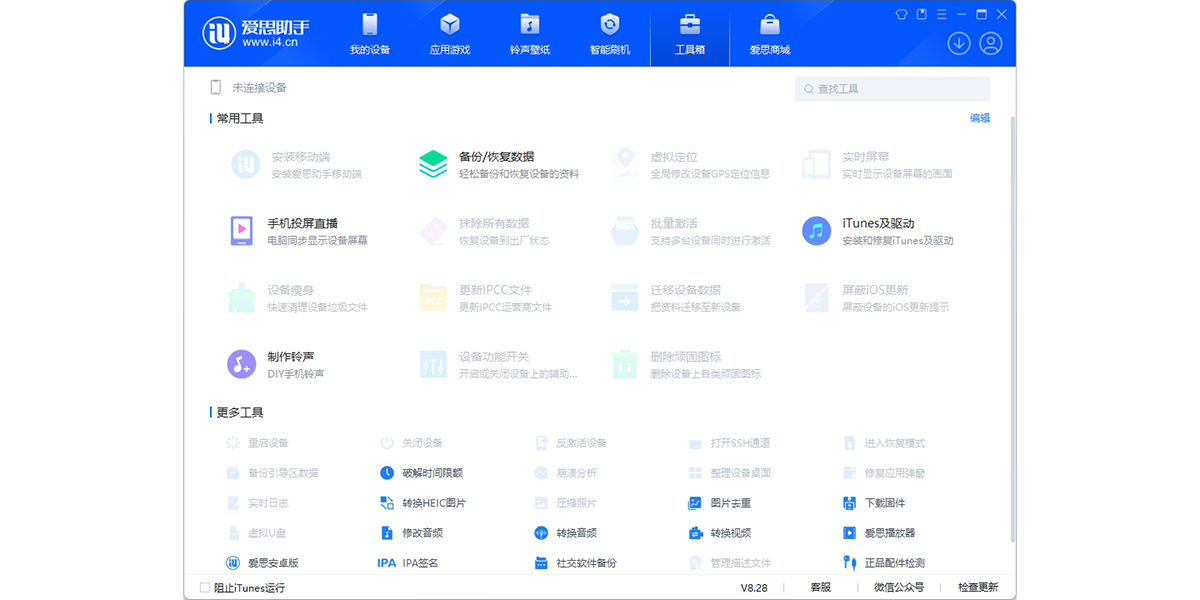Click 打开SSH通道
The height and width of the screenshot is (600, 1200).
[730, 443]
